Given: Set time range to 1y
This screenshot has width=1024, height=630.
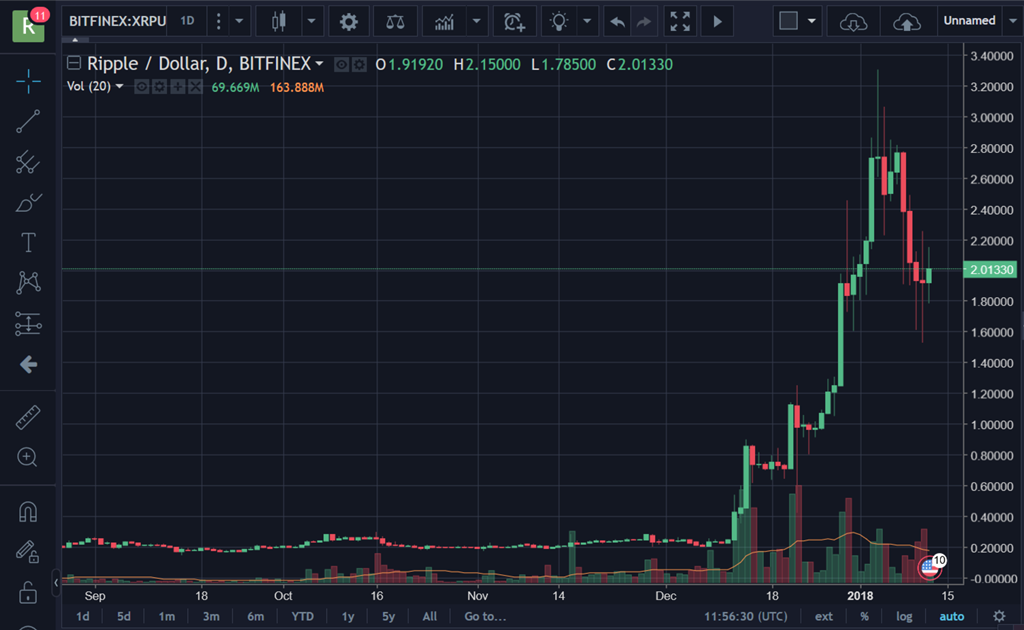Looking at the screenshot, I should [348, 616].
